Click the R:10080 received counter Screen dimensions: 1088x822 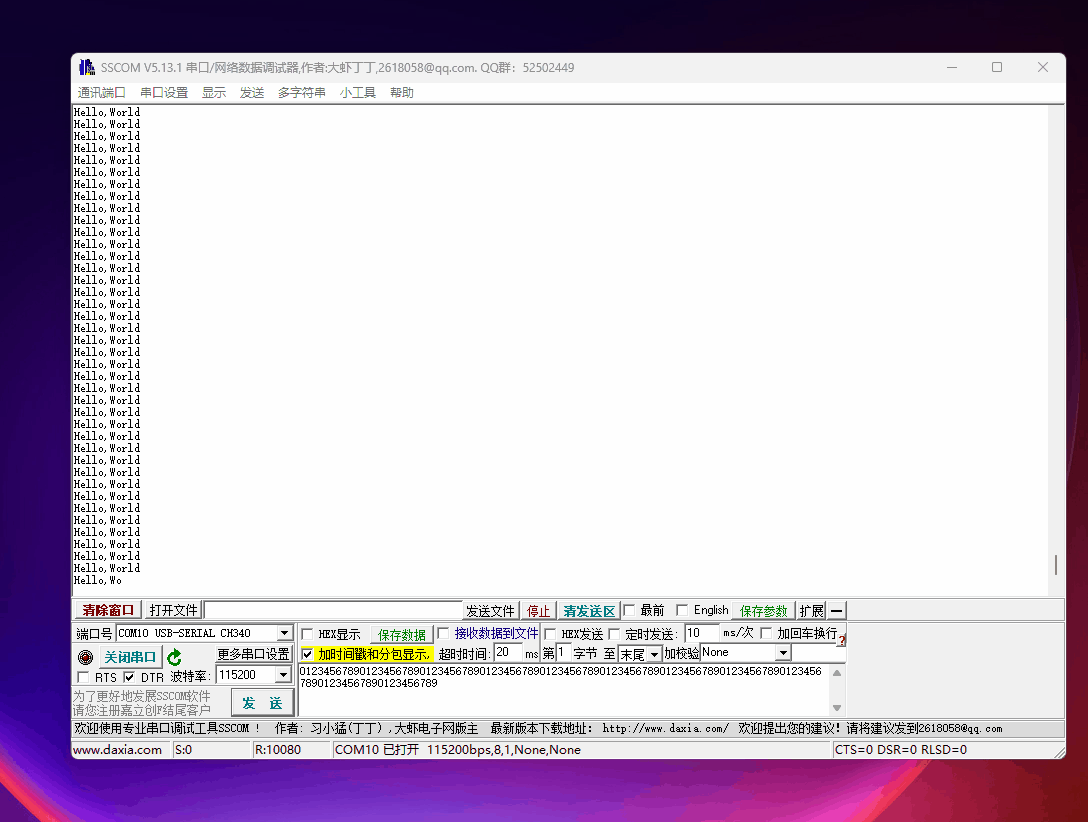point(278,750)
